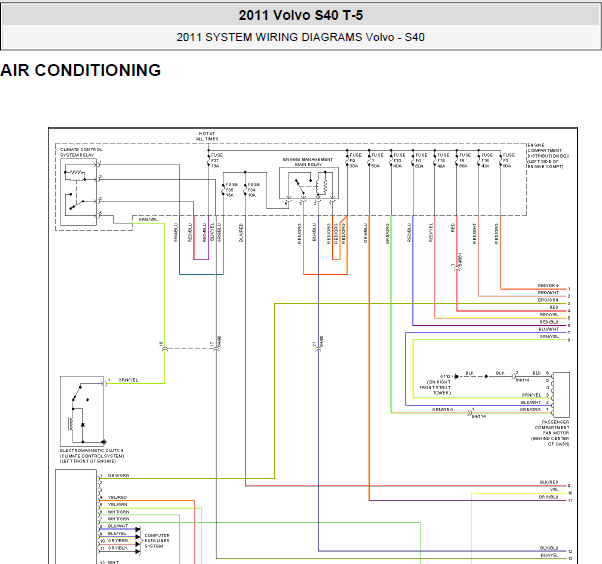
Task: Click the 'GRY/BLK' label at pin 11
Action: [117, 548]
